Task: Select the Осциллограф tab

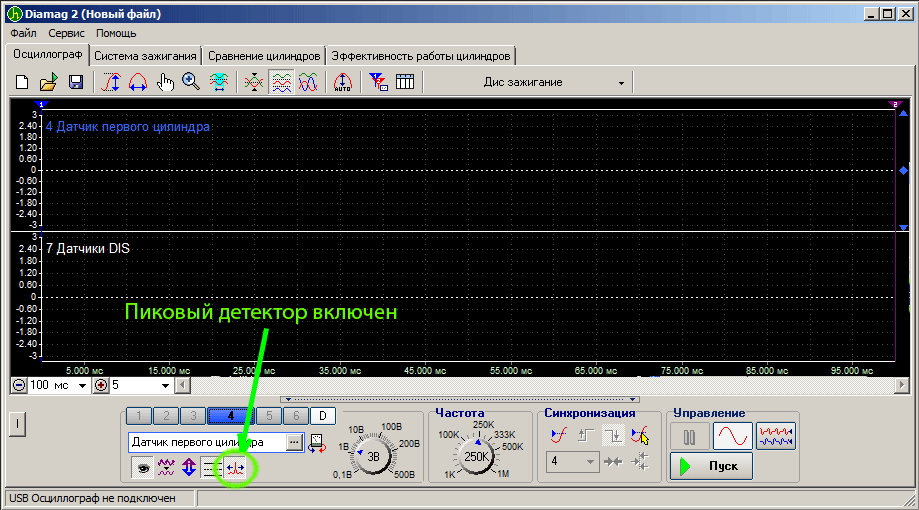Action: point(47,55)
